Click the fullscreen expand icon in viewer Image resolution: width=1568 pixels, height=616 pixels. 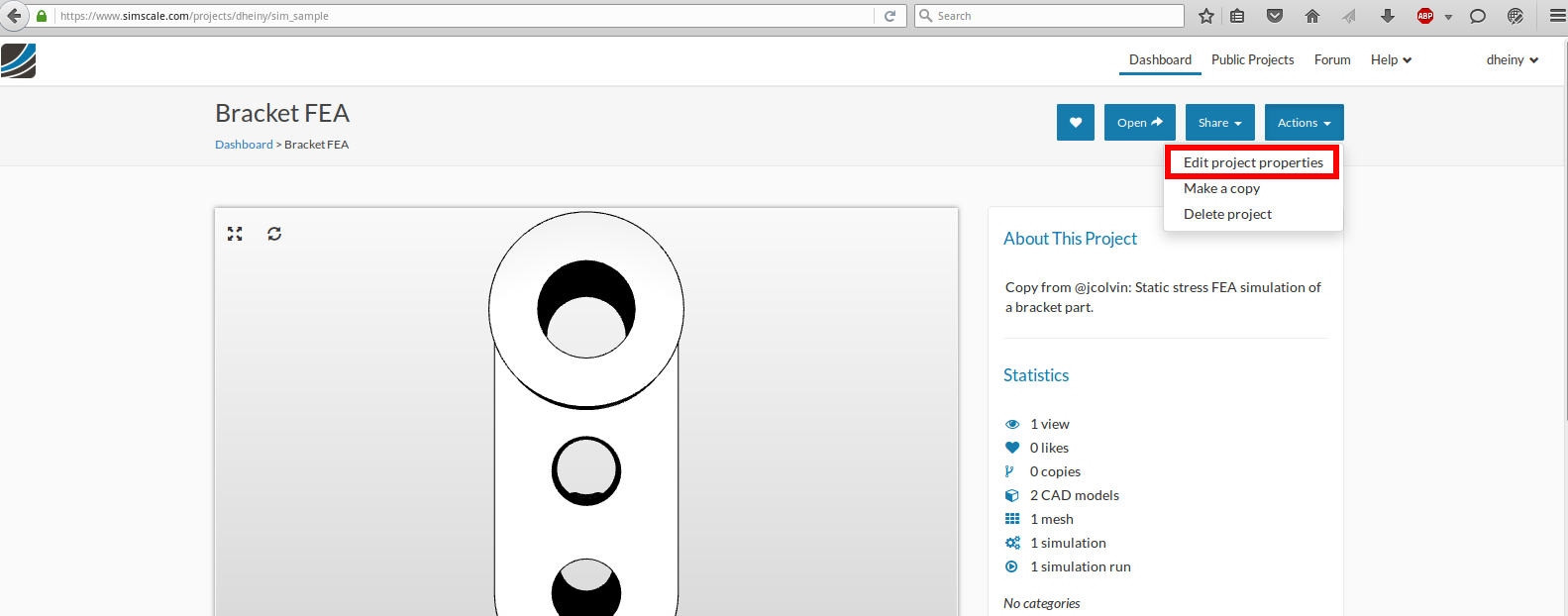coord(235,234)
